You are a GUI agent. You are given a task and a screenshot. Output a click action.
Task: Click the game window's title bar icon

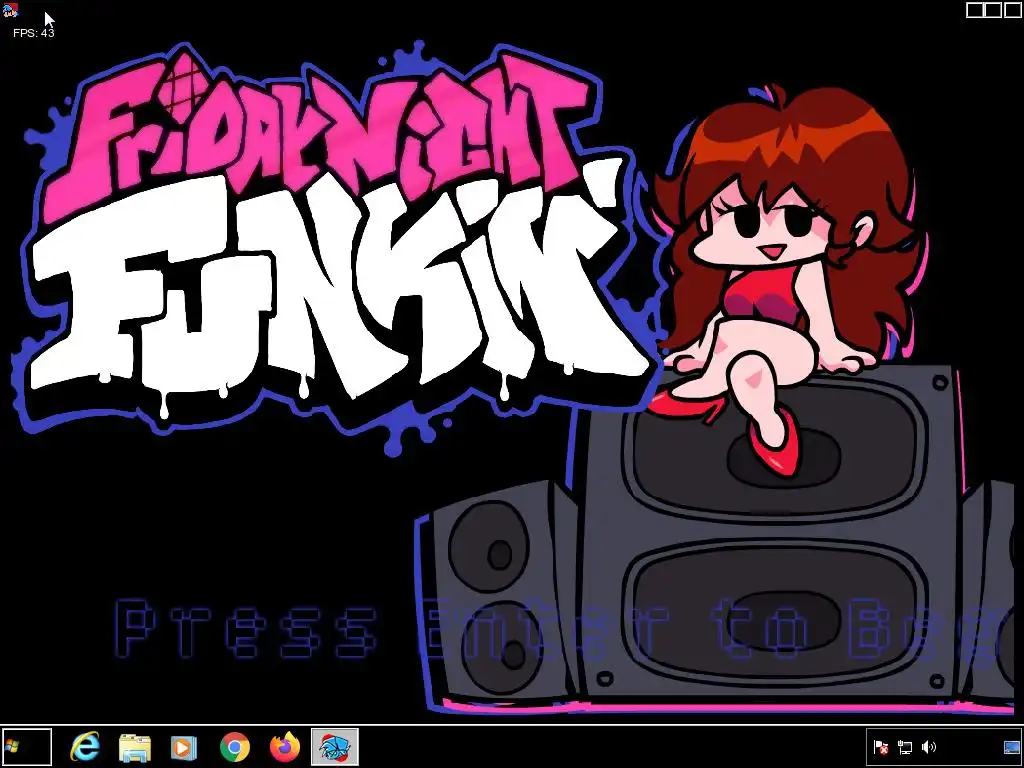point(10,10)
